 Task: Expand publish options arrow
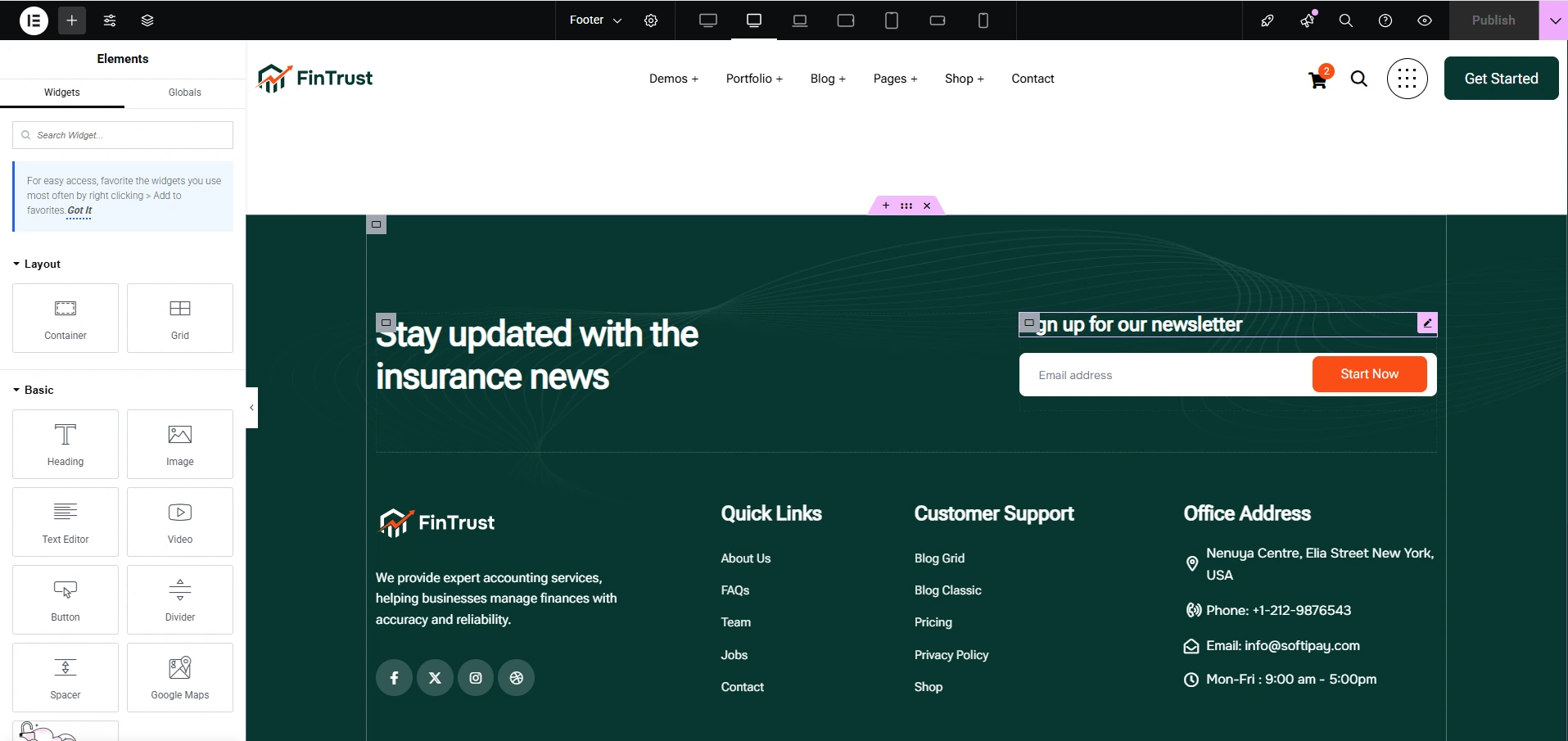tap(1554, 20)
